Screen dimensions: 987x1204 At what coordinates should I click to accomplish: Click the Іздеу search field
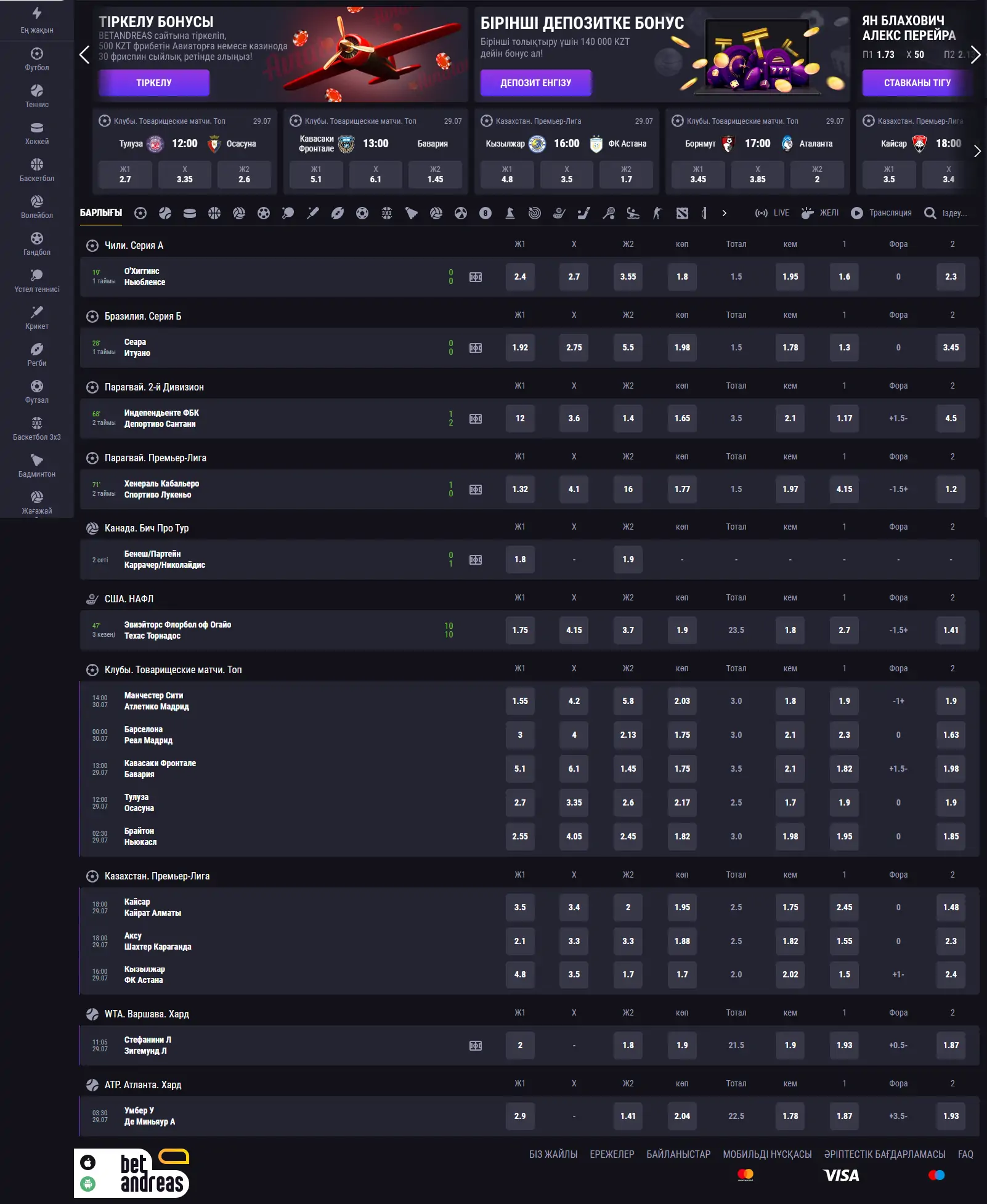947,213
